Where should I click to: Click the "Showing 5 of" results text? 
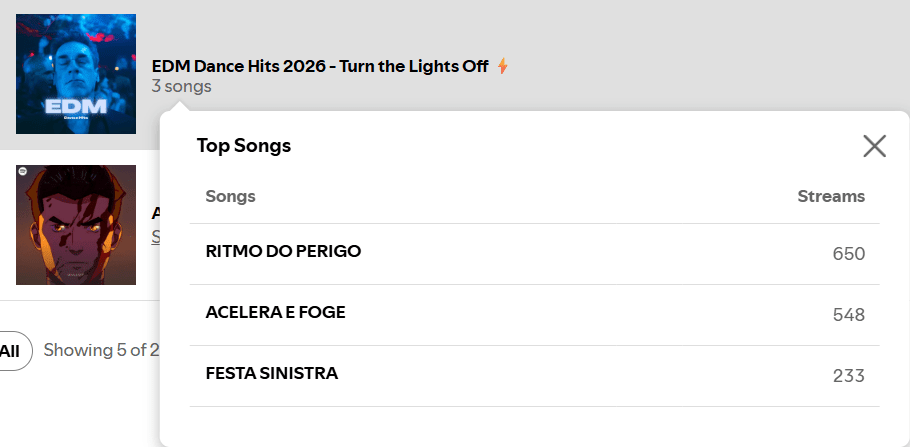pyautogui.click(x=100, y=350)
